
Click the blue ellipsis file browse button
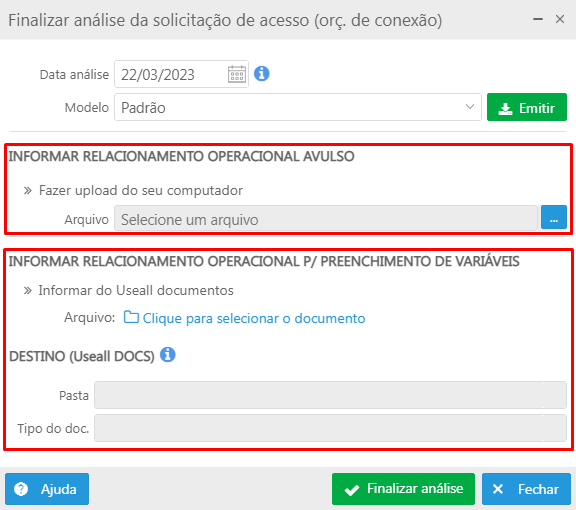tap(554, 218)
